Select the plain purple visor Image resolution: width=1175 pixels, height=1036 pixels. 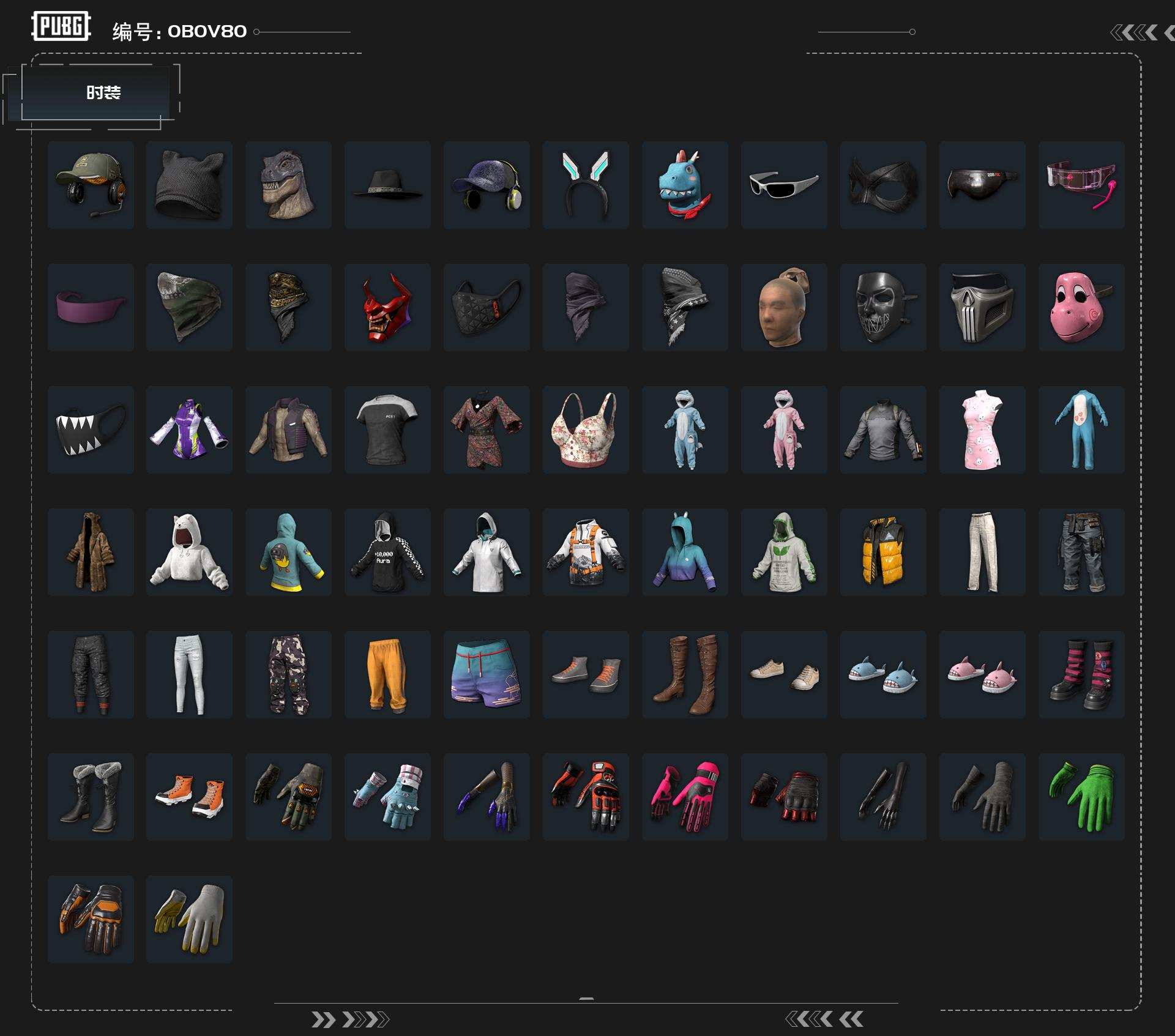coord(91,307)
